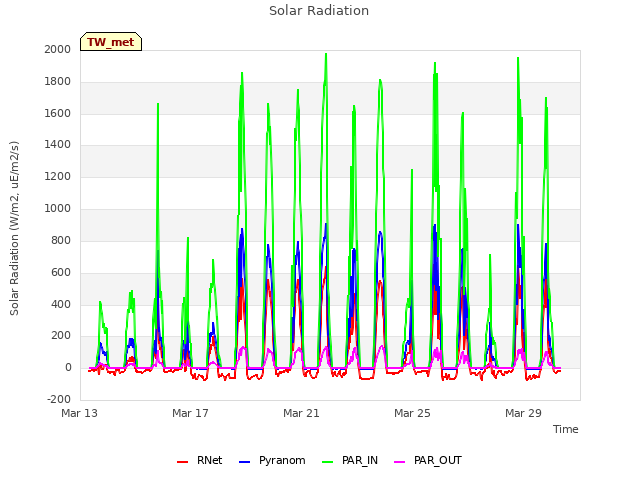
Task: Click the 600 y-axis tick label
Action: [x=61, y=272]
